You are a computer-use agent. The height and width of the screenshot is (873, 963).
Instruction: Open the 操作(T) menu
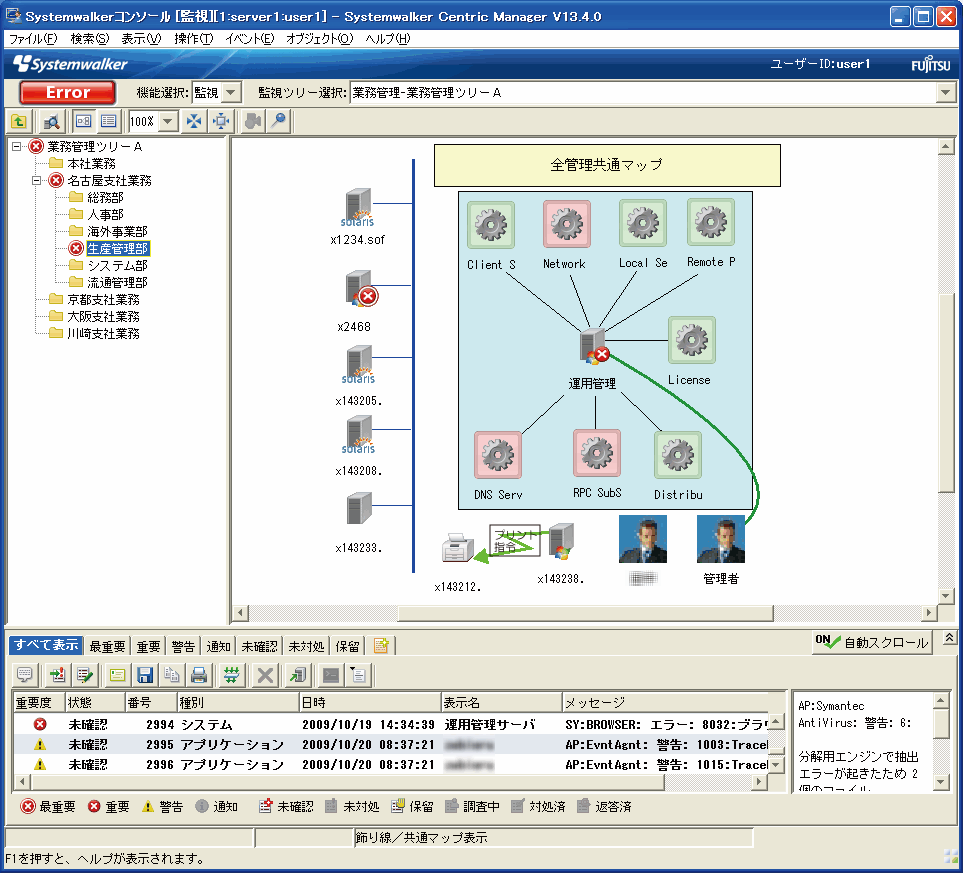193,39
